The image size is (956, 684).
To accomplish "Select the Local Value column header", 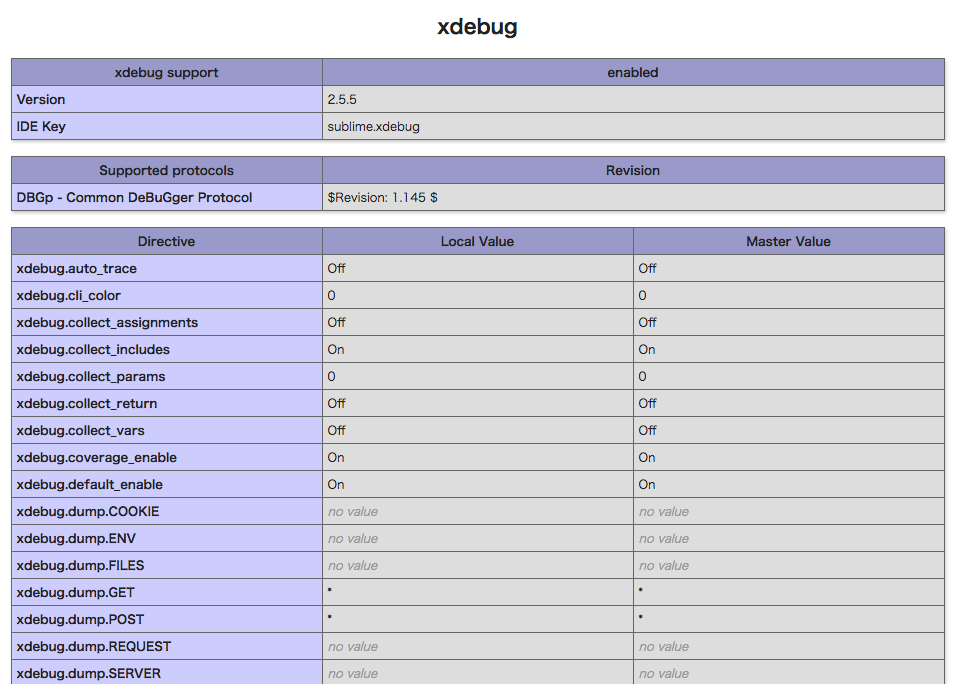I will coord(477,241).
